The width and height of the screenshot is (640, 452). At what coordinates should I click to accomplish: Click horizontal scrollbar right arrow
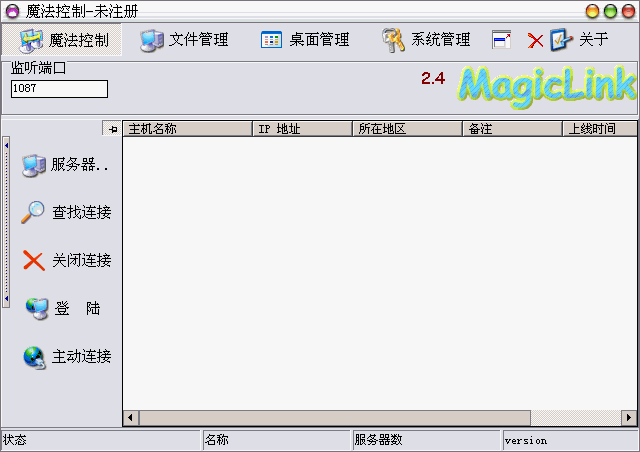[x=628, y=418]
